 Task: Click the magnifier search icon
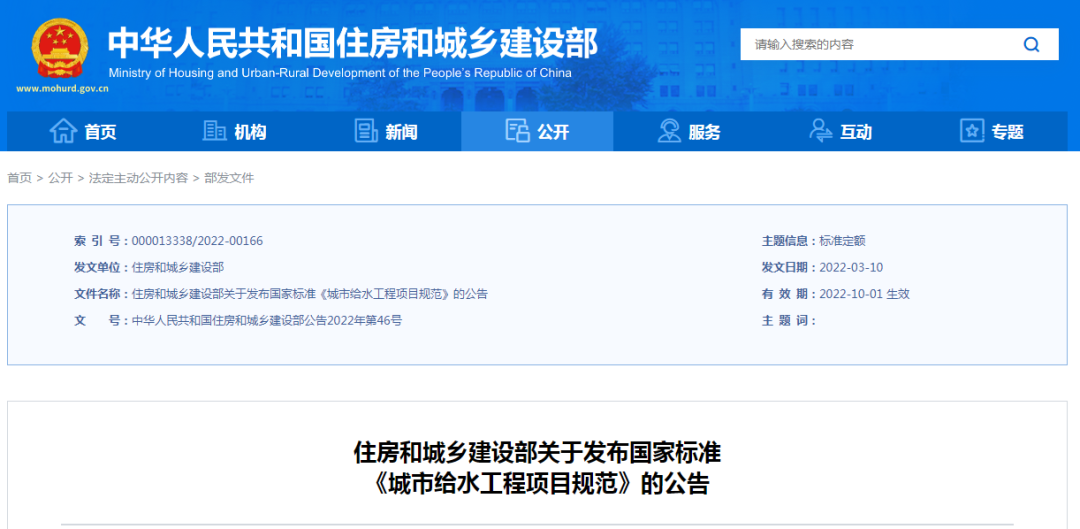click(1031, 44)
